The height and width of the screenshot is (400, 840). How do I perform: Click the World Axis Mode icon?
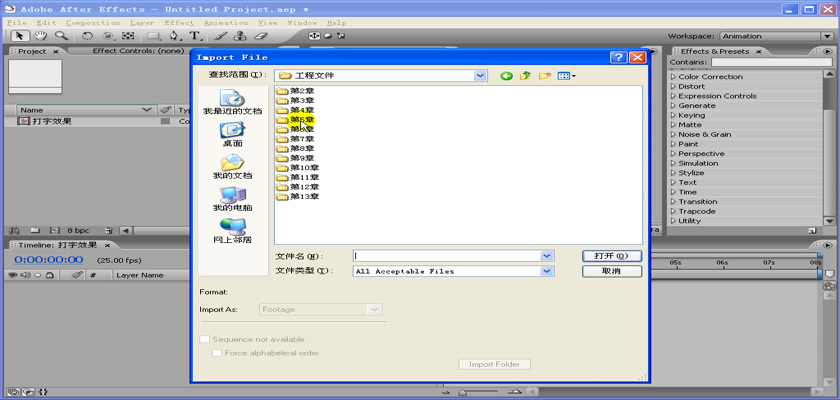(327, 36)
